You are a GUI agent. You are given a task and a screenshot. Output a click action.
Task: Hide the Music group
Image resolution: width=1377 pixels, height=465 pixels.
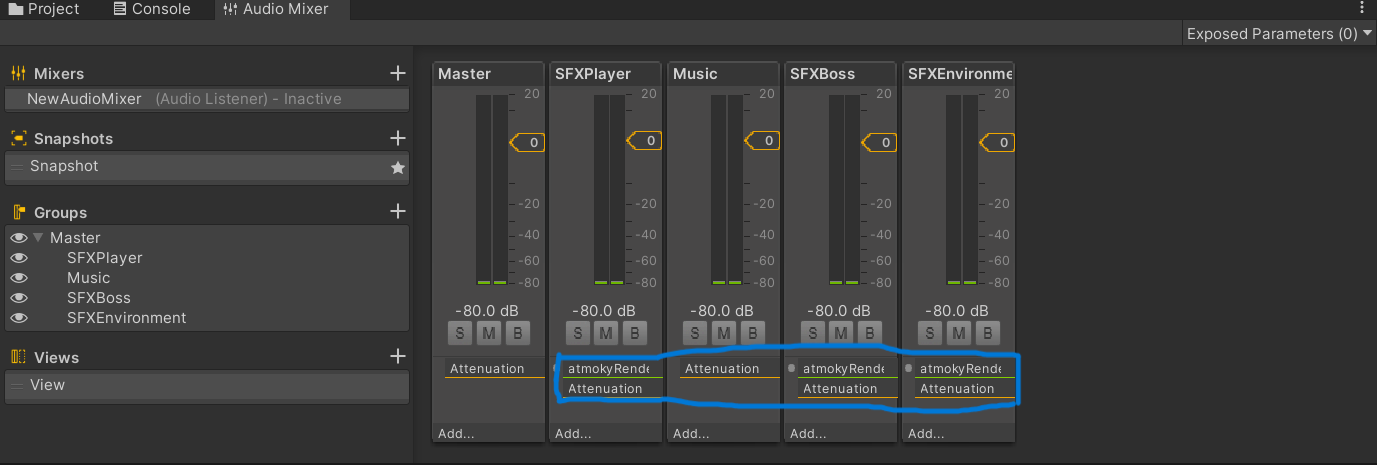coord(18,278)
